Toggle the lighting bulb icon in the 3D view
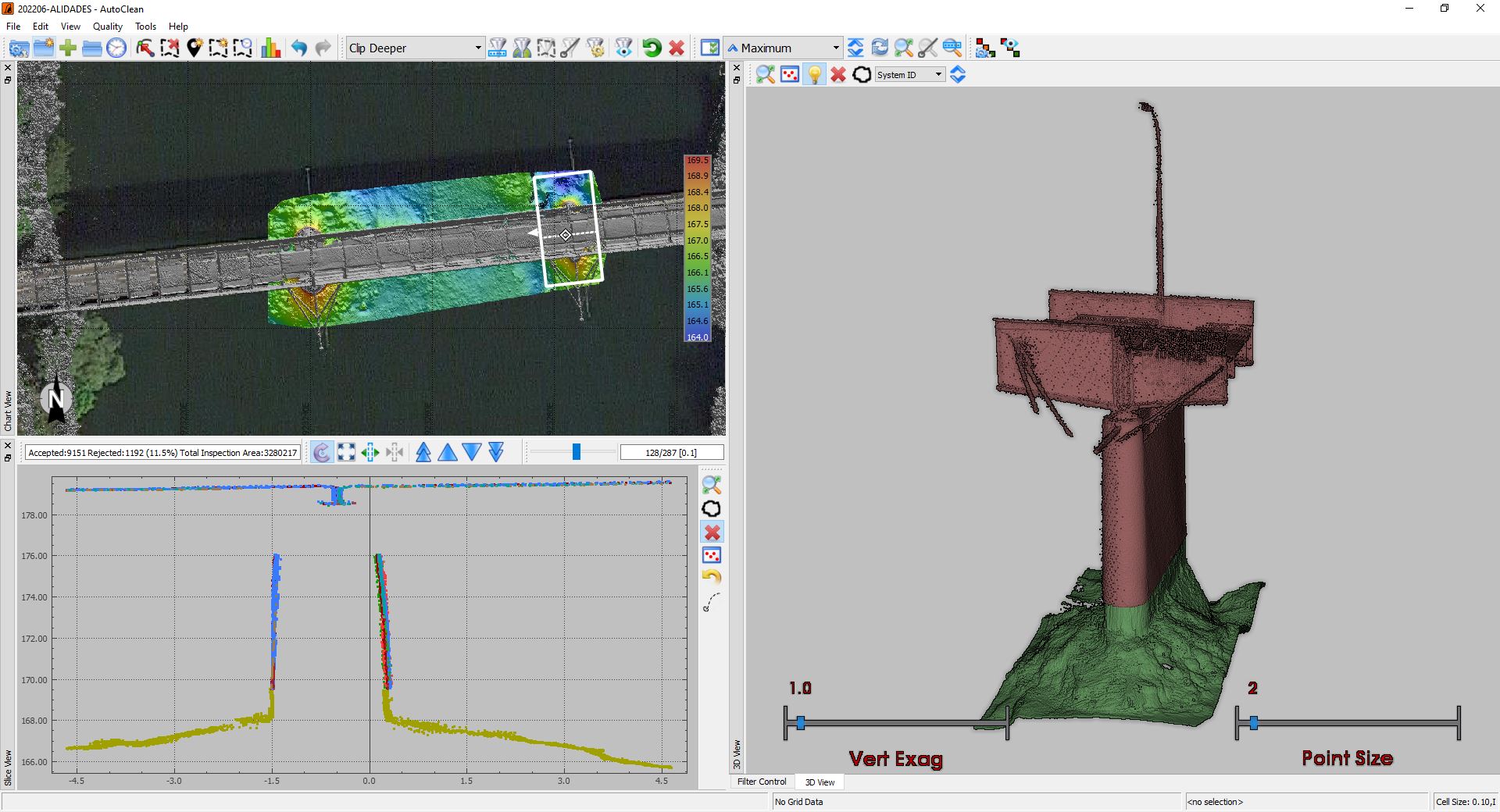Screen dimensions: 1500x812 tap(815, 74)
